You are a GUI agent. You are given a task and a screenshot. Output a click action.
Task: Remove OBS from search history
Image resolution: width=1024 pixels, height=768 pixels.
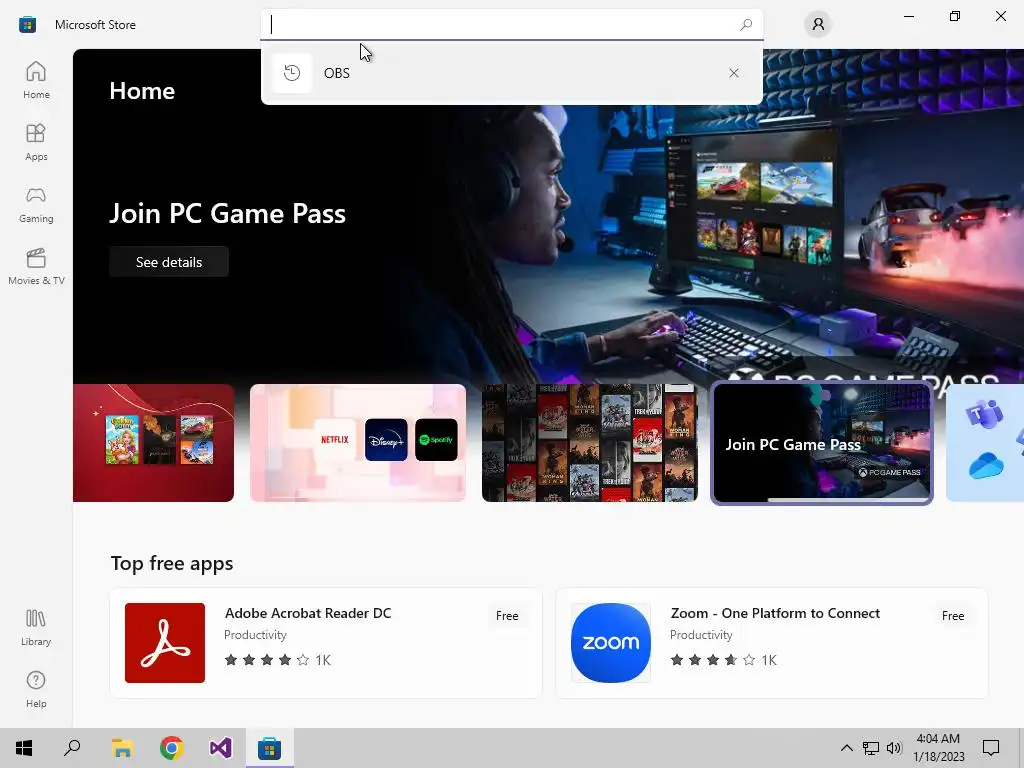tap(733, 73)
